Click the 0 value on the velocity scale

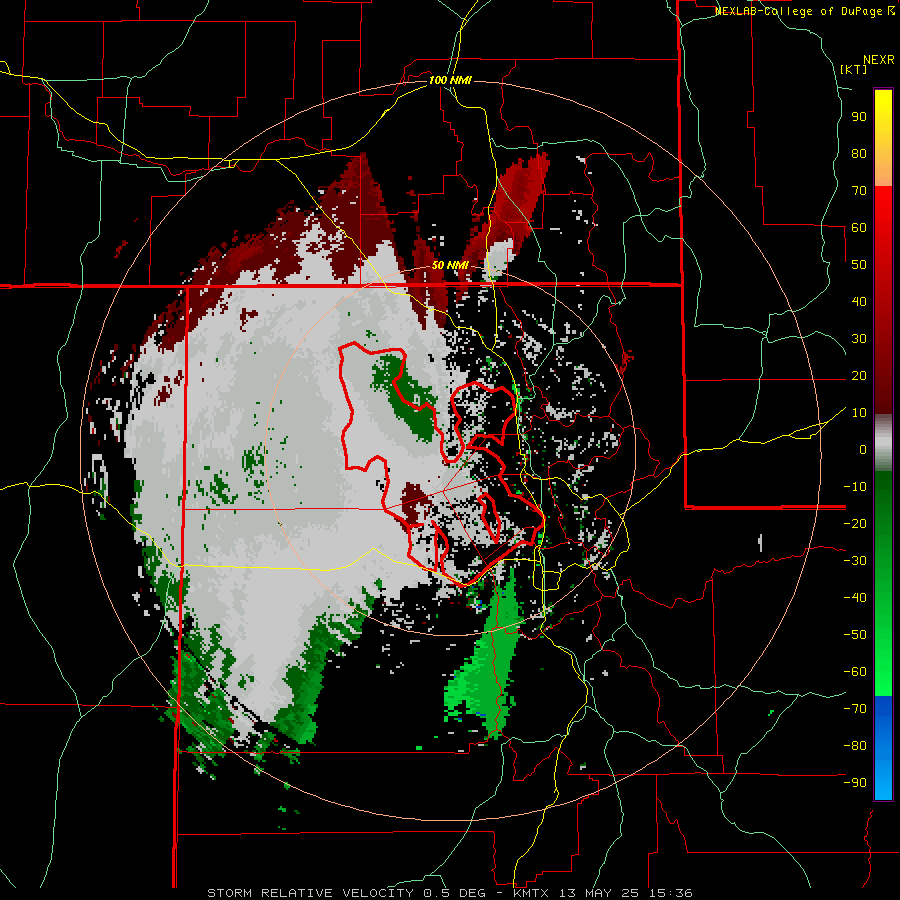point(863,449)
